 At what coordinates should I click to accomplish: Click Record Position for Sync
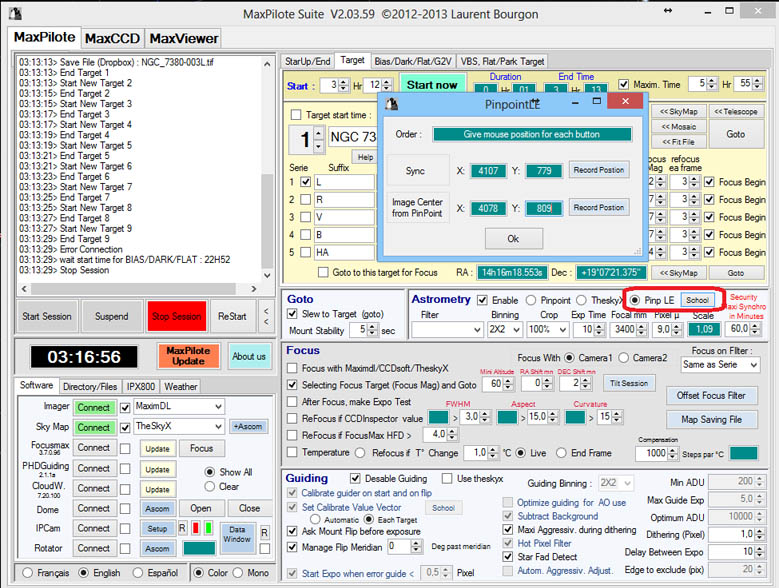tap(599, 170)
